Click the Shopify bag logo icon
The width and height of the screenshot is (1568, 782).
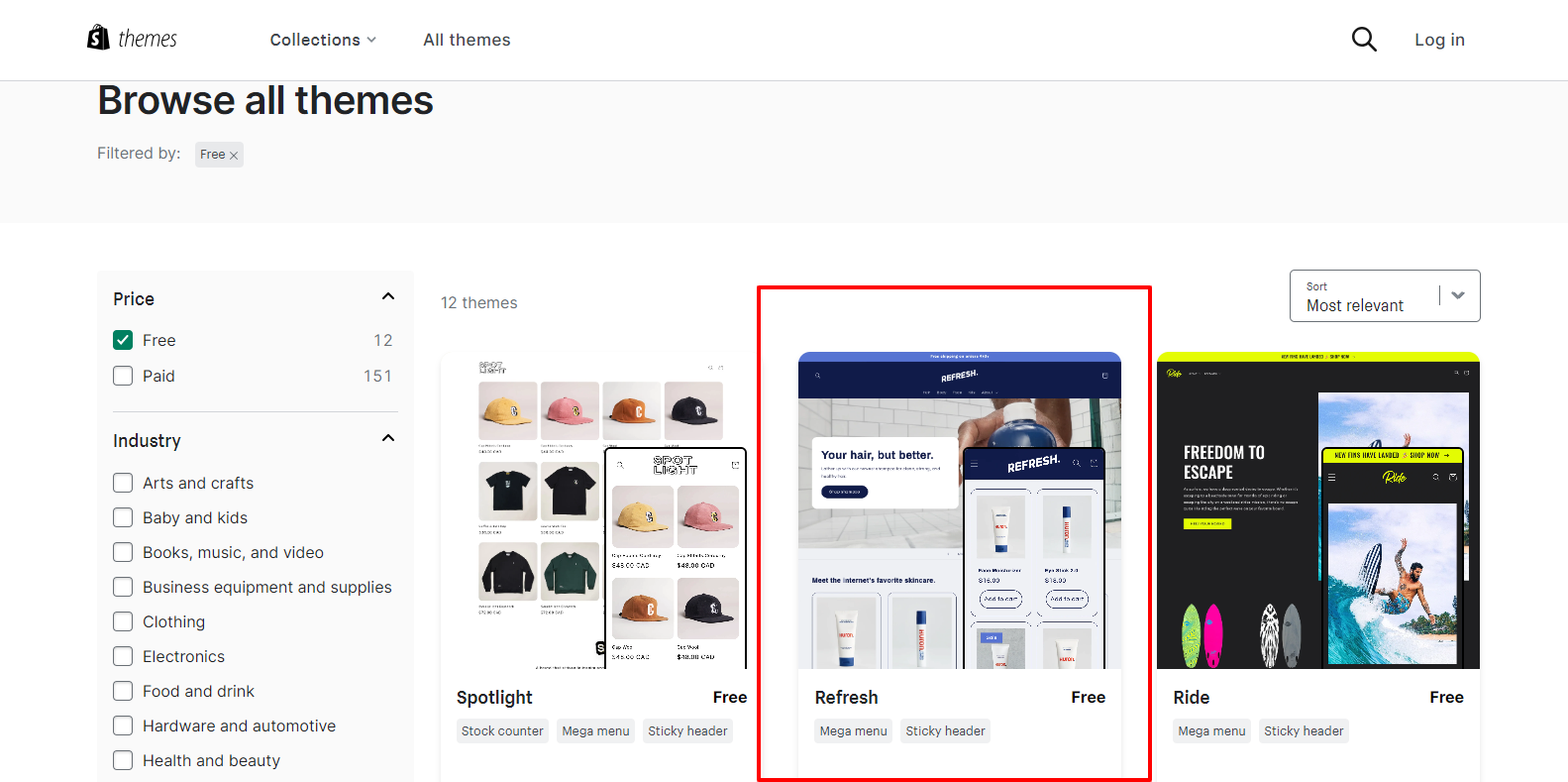[98, 38]
